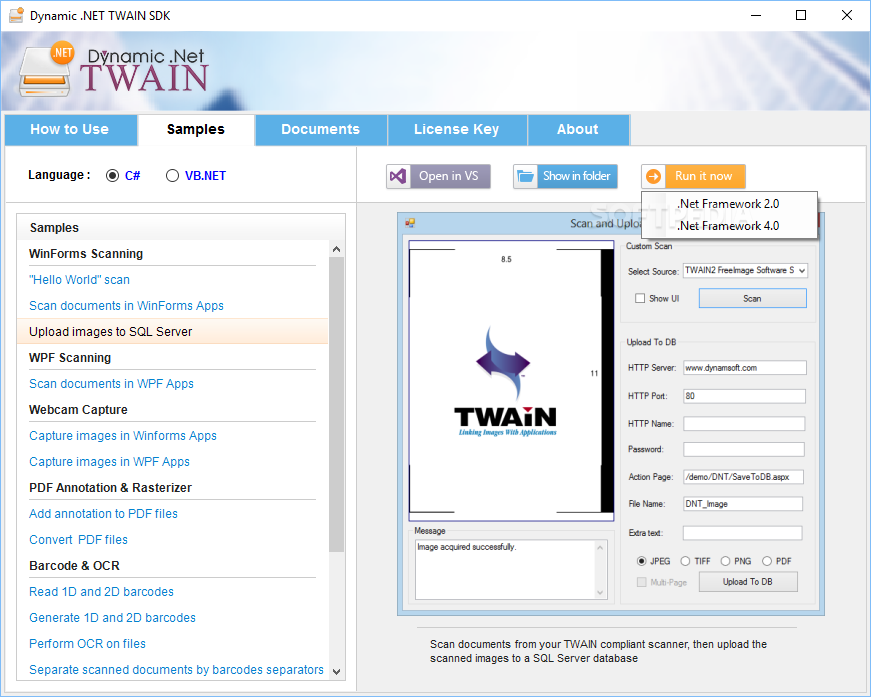
Task: Toggle the Multi-Page checkbox
Action: pyautogui.click(x=642, y=582)
